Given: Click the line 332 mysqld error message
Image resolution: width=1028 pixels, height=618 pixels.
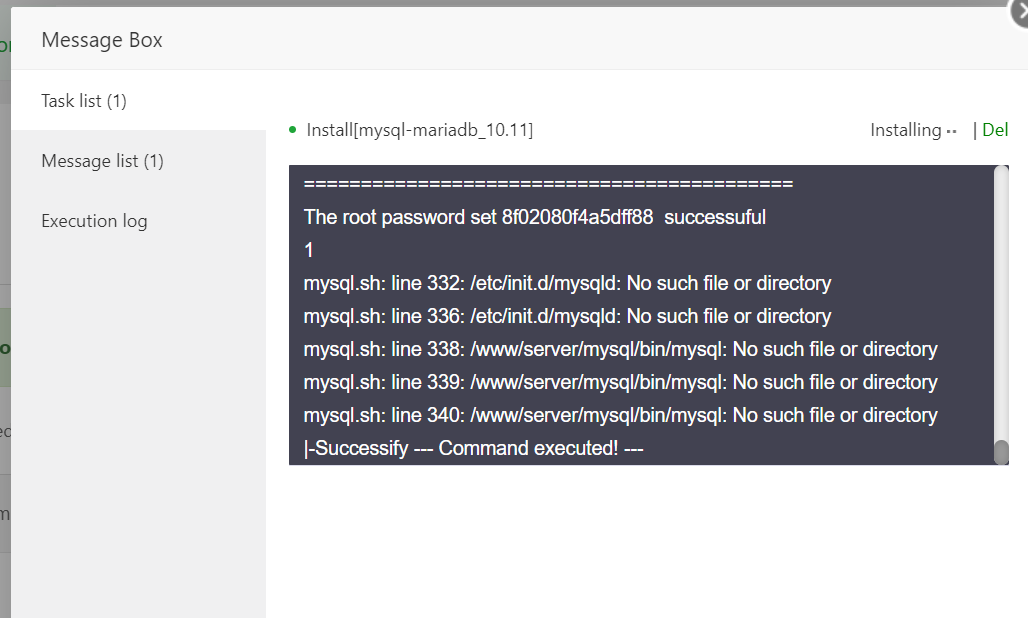Looking at the screenshot, I should tap(567, 283).
